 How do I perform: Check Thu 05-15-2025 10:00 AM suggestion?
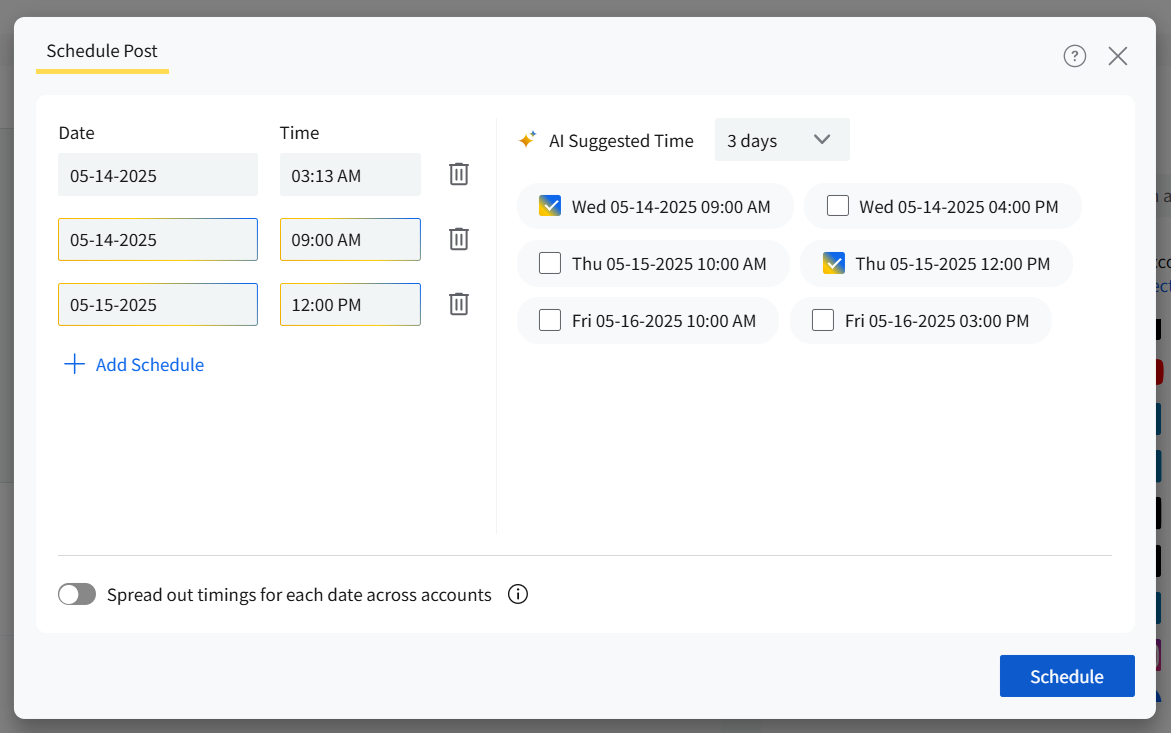coord(550,263)
